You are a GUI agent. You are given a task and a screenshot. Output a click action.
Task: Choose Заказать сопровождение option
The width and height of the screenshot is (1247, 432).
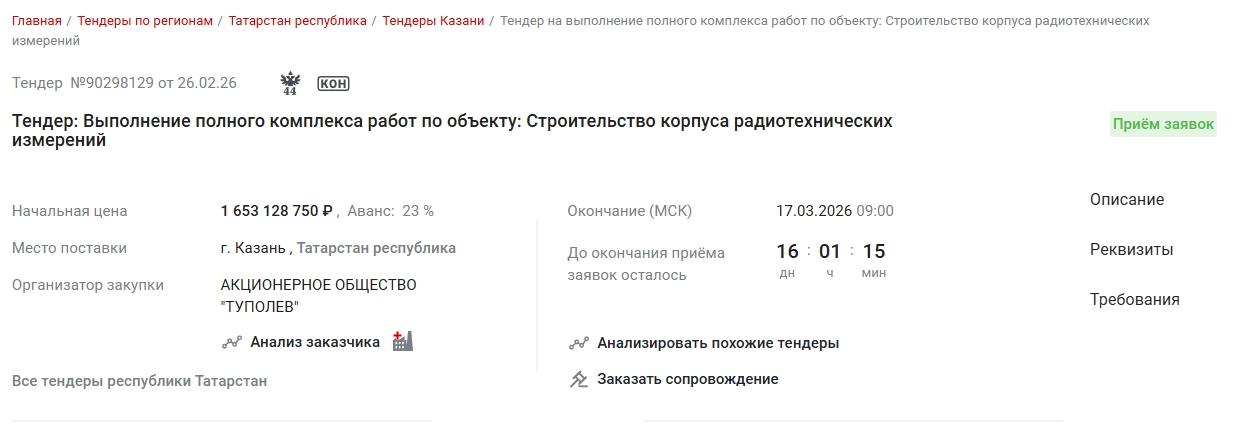point(688,379)
